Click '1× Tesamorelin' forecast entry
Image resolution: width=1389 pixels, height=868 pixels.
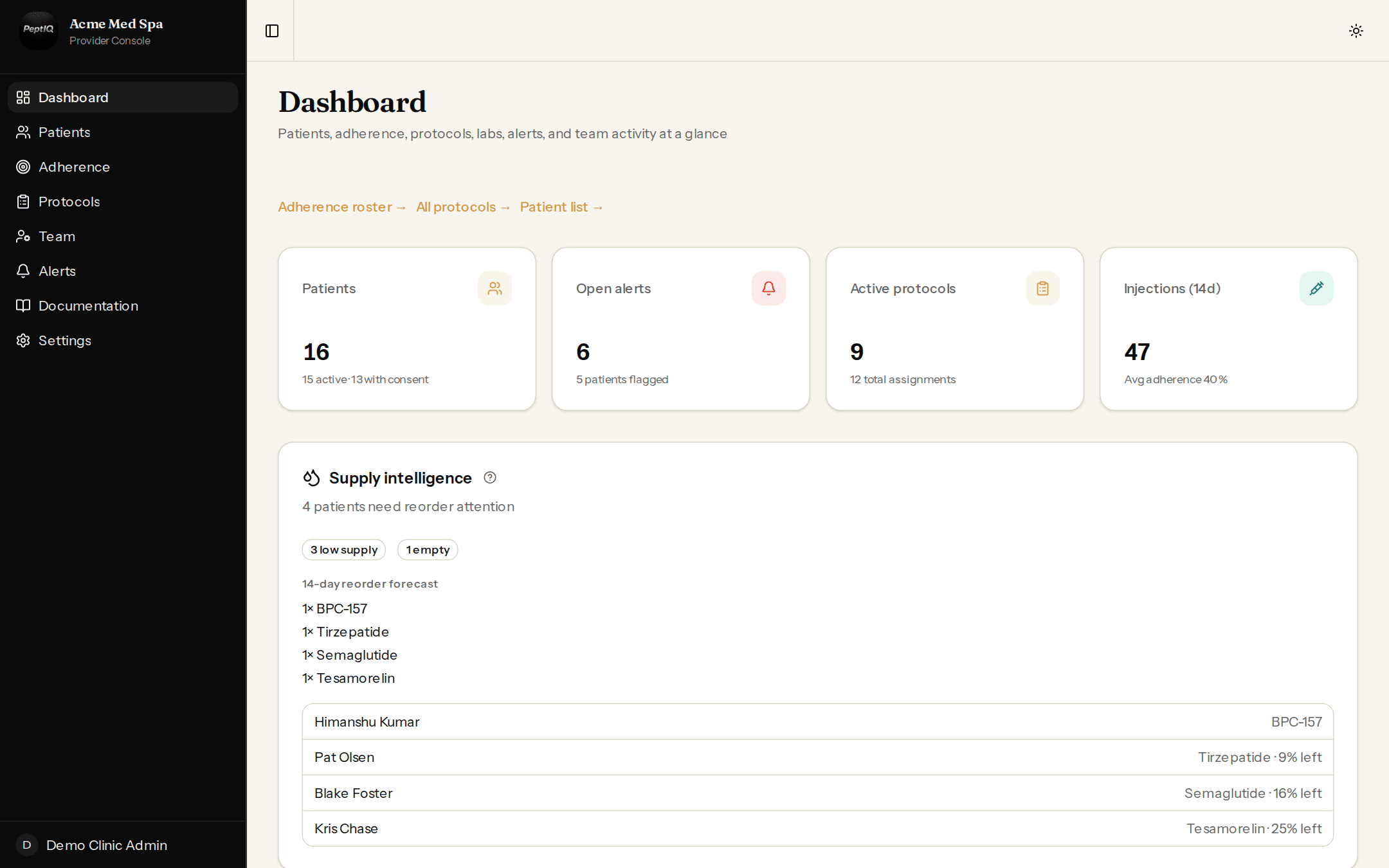point(349,678)
